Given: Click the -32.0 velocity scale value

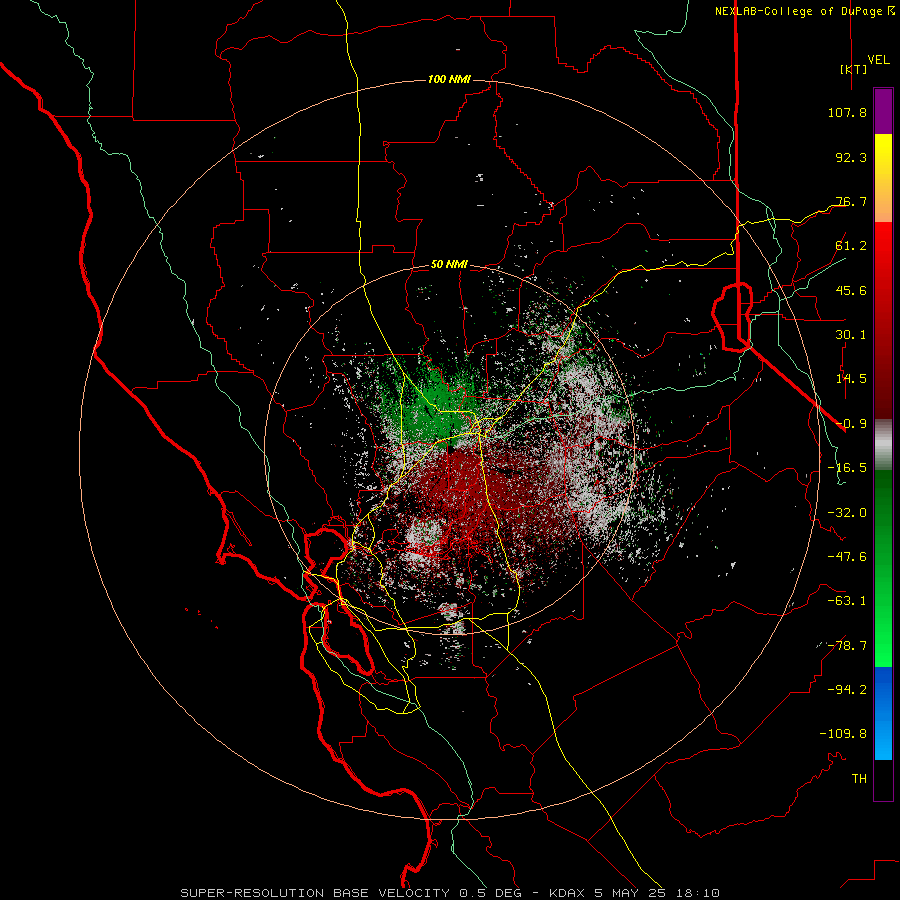Looking at the screenshot, I should [847, 513].
